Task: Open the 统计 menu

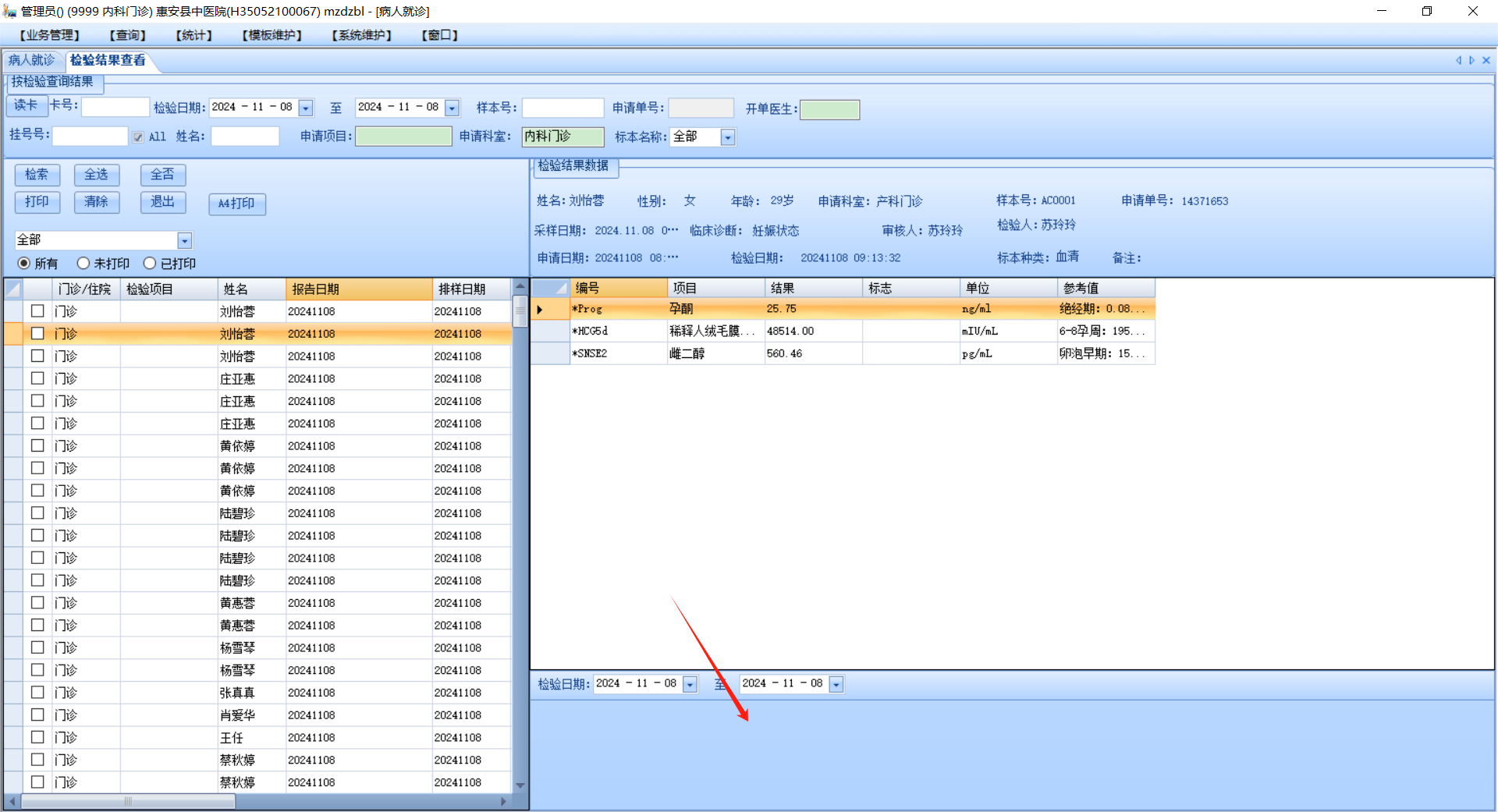Action: 194,35
